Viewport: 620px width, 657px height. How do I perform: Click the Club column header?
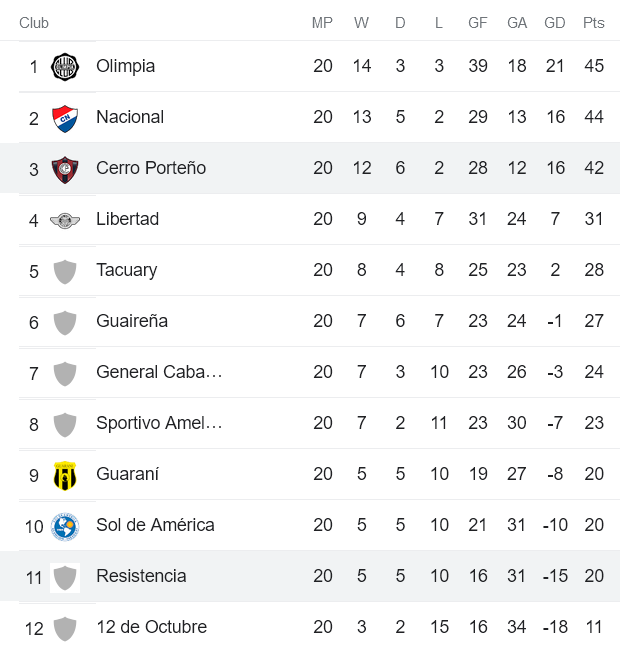34,23
